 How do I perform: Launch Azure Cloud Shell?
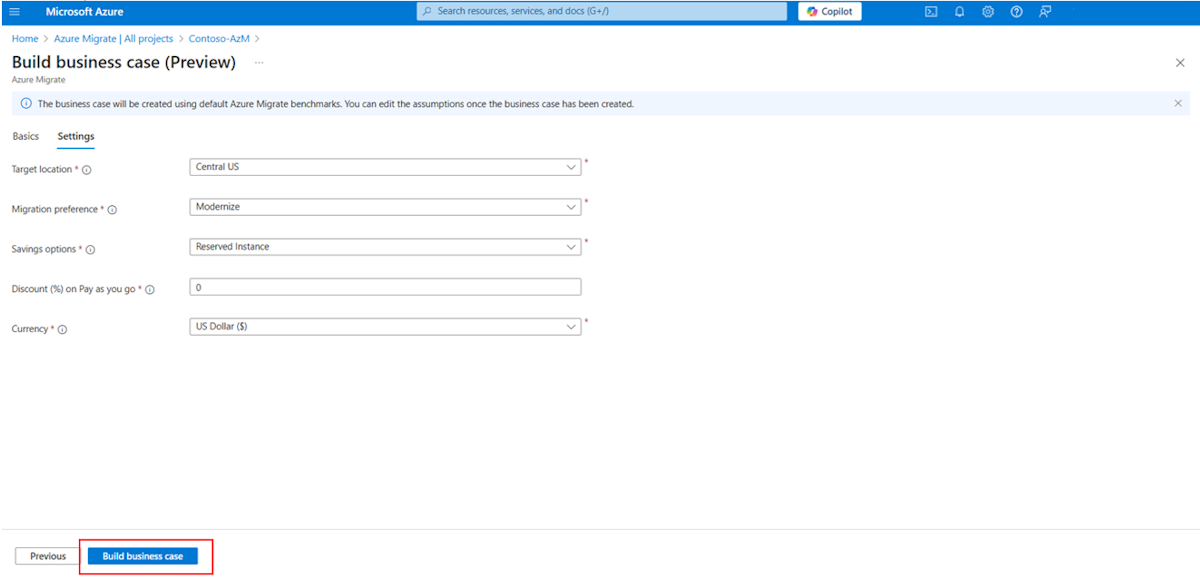(931, 11)
